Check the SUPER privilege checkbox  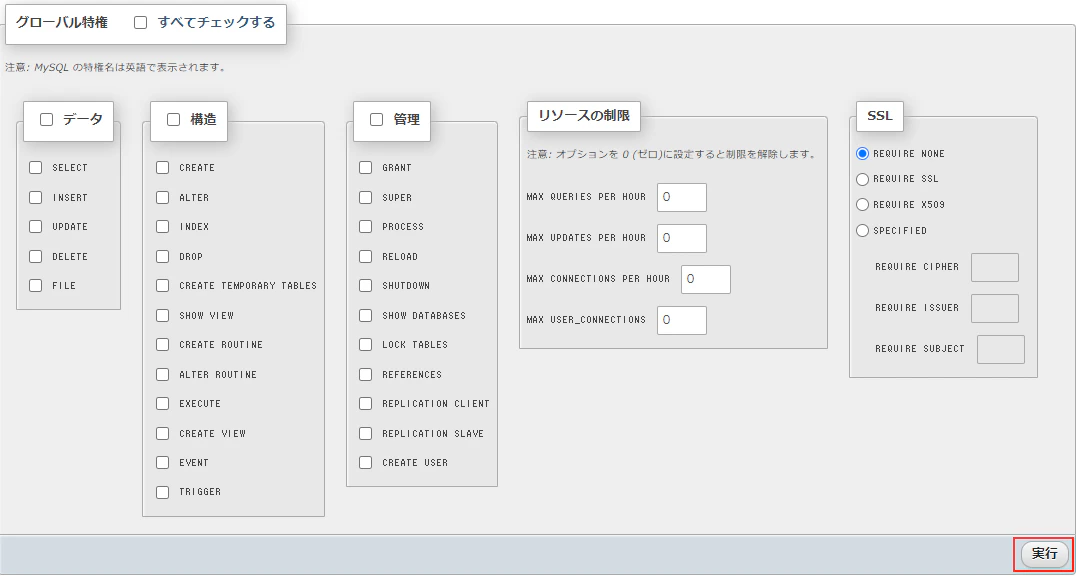(366, 198)
